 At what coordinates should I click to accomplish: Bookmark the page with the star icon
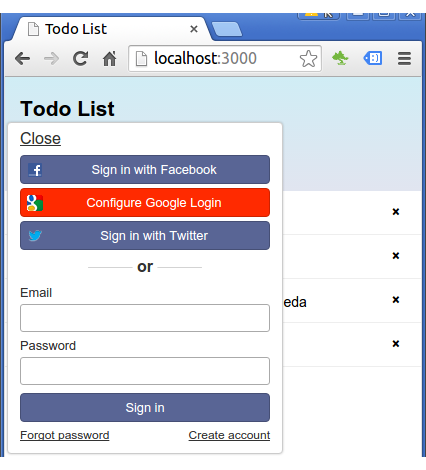pyautogui.click(x=308, y=59)
